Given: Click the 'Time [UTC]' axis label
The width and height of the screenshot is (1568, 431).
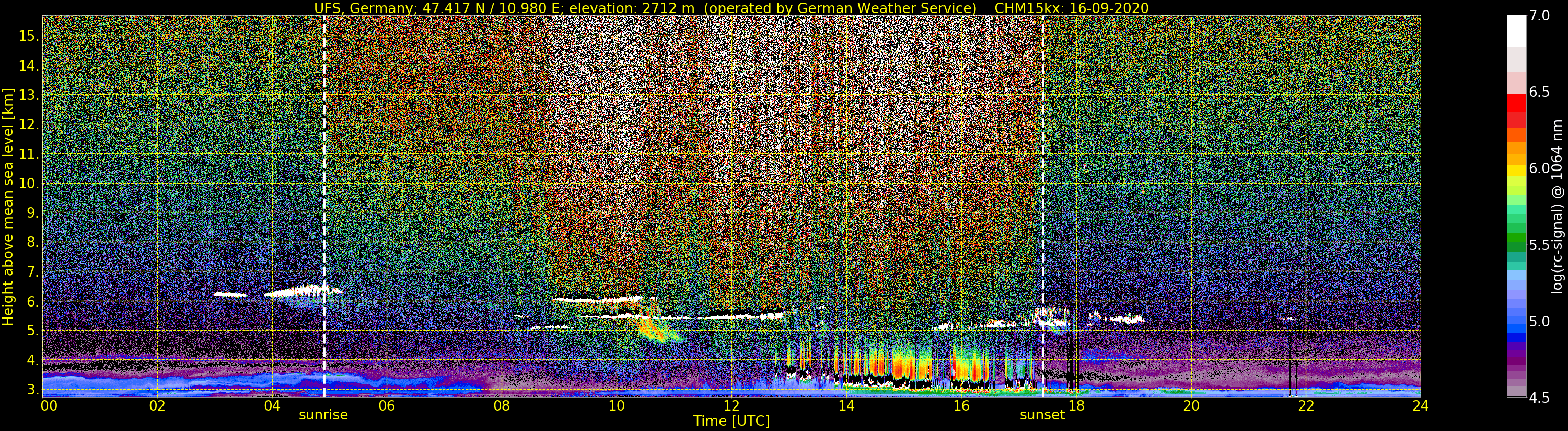Looking at the screenshot, I should coord(731,421).
